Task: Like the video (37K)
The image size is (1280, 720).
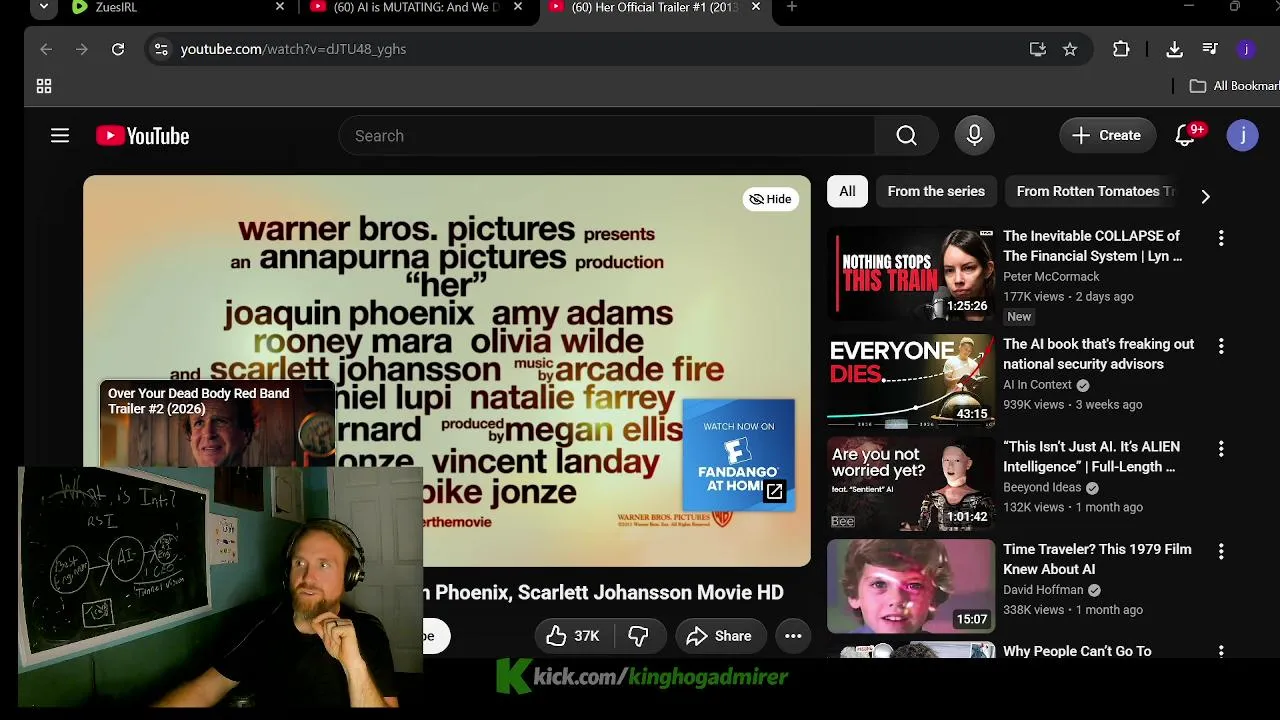Action: point(572,636)
